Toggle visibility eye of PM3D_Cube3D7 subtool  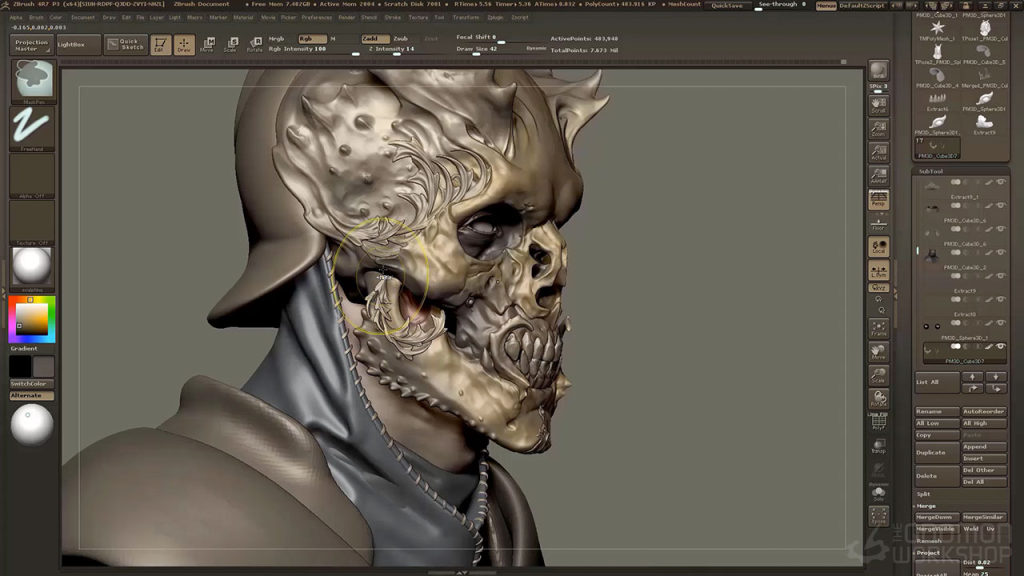pyautogui.click(x=1000, y=347)
